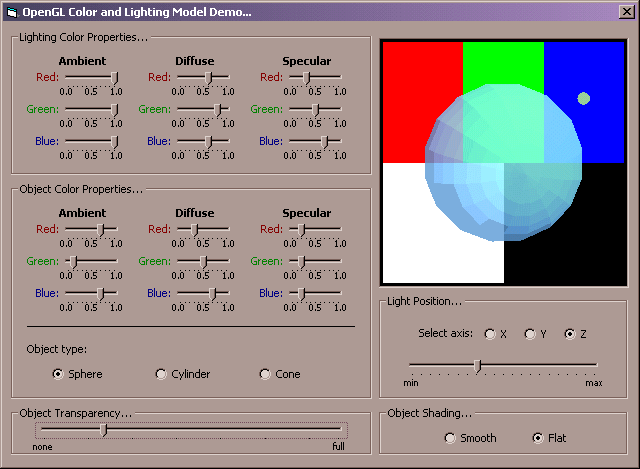Image resolution: width=640 pixels, height=469 pixels.
Task: Select Z axis for light position
Action: 570,334
